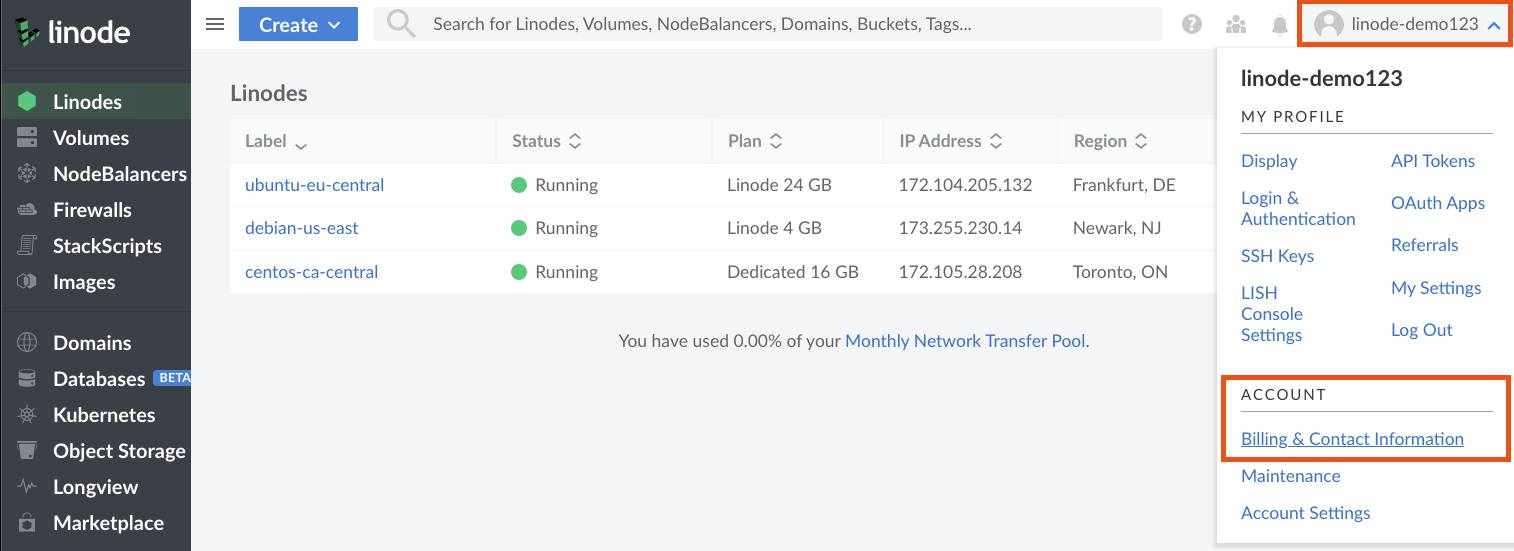The image size is (1514, 551).
Task: Open the notifications bell icon
Action: (x=1279, y=25)
